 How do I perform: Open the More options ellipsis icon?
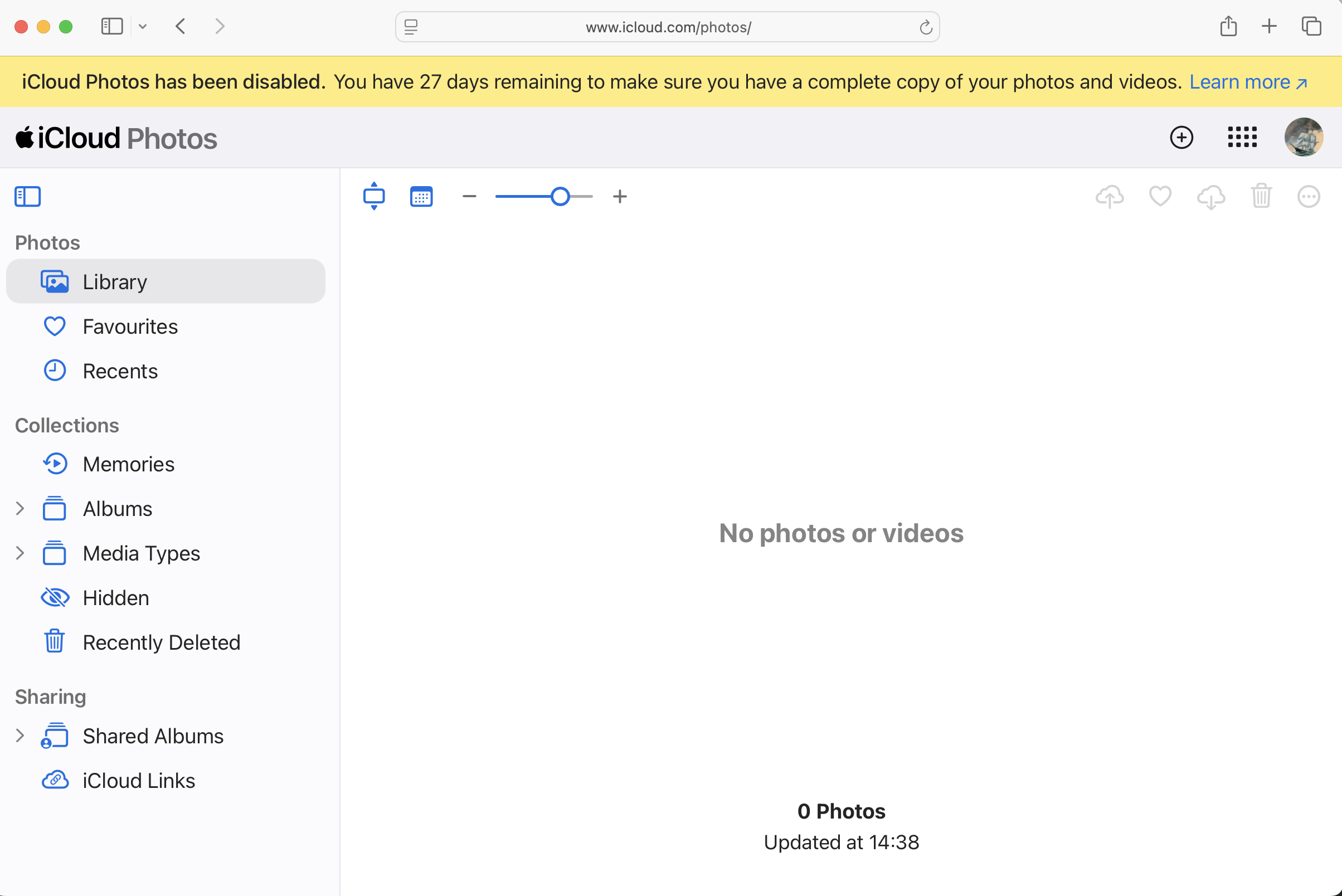[1308, 197]
